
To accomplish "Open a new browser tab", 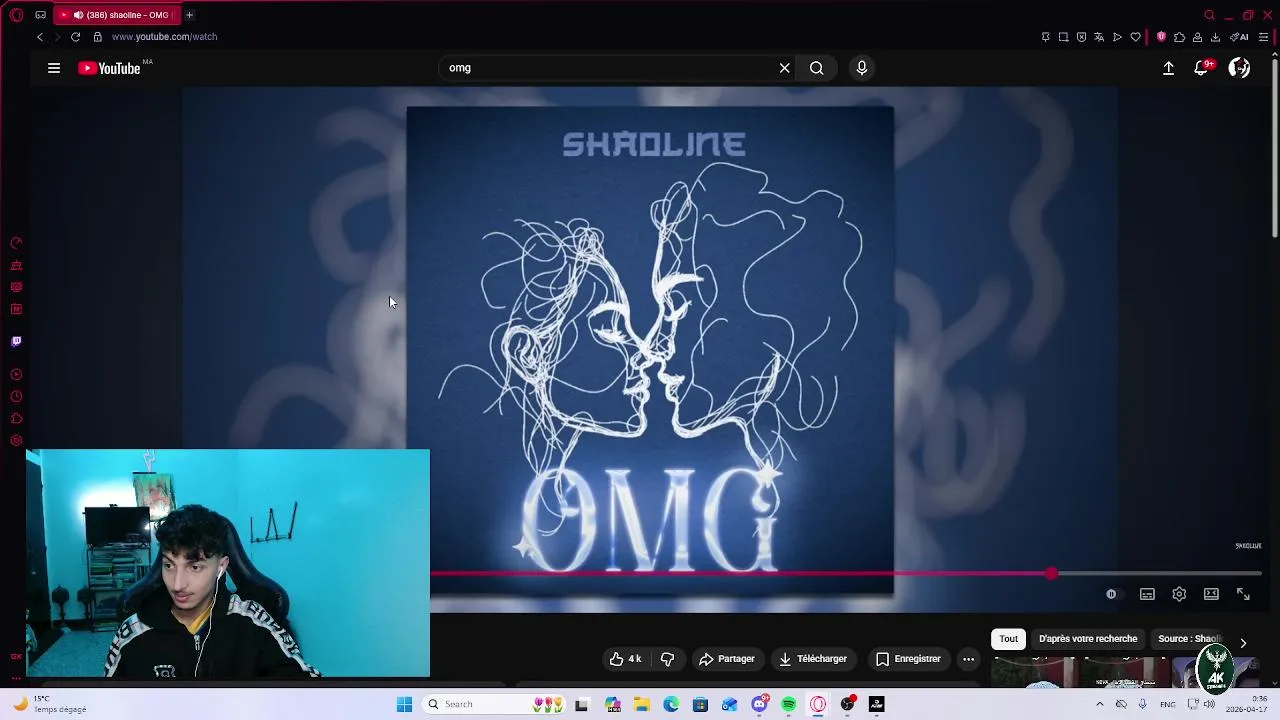I will tap(190, 15).
